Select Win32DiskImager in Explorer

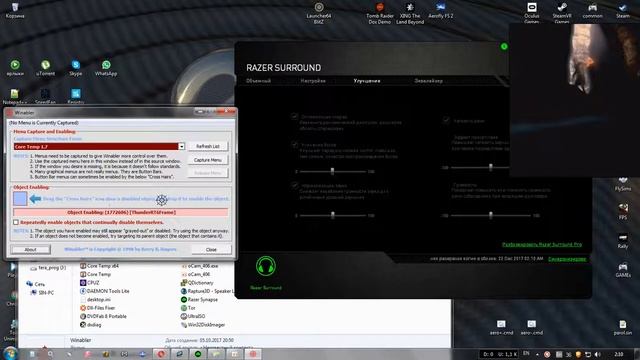coord(203,325)
